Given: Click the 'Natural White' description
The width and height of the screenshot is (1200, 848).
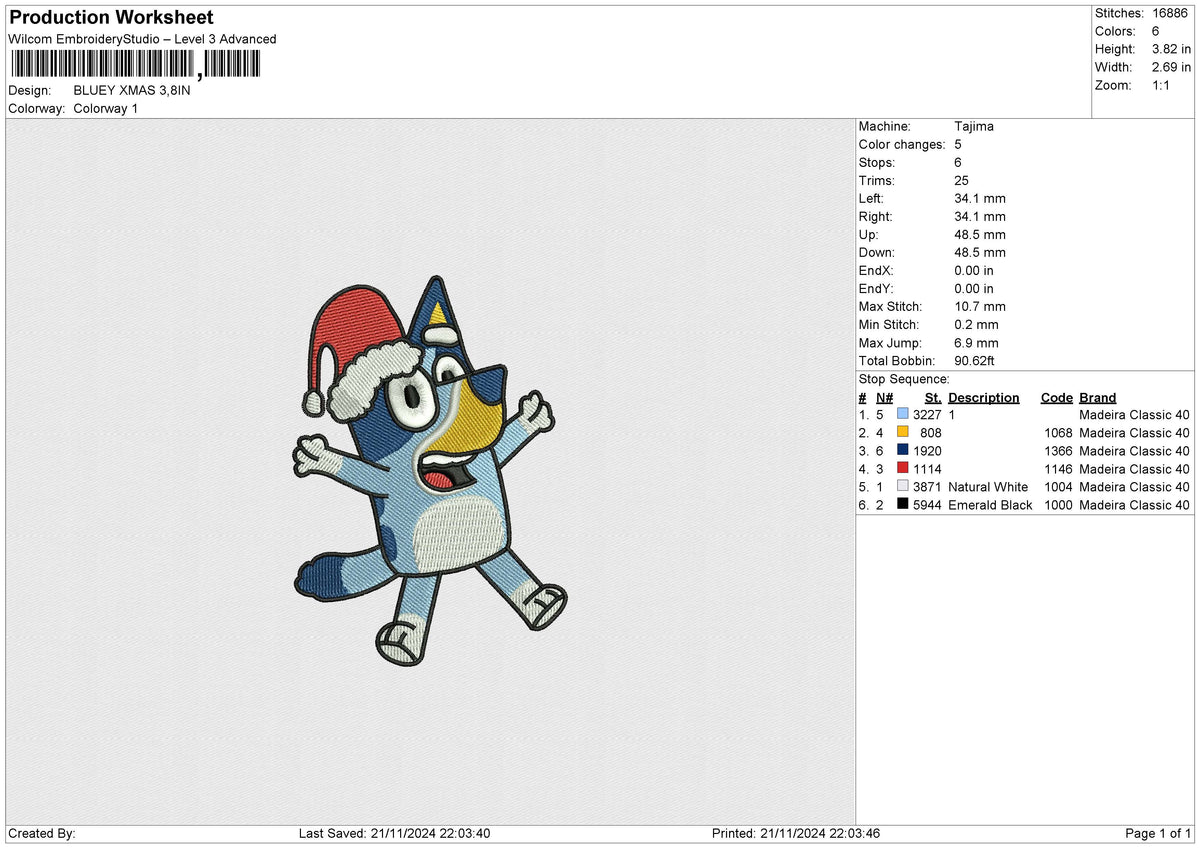Looking at the screenshot, I should 988,487.
